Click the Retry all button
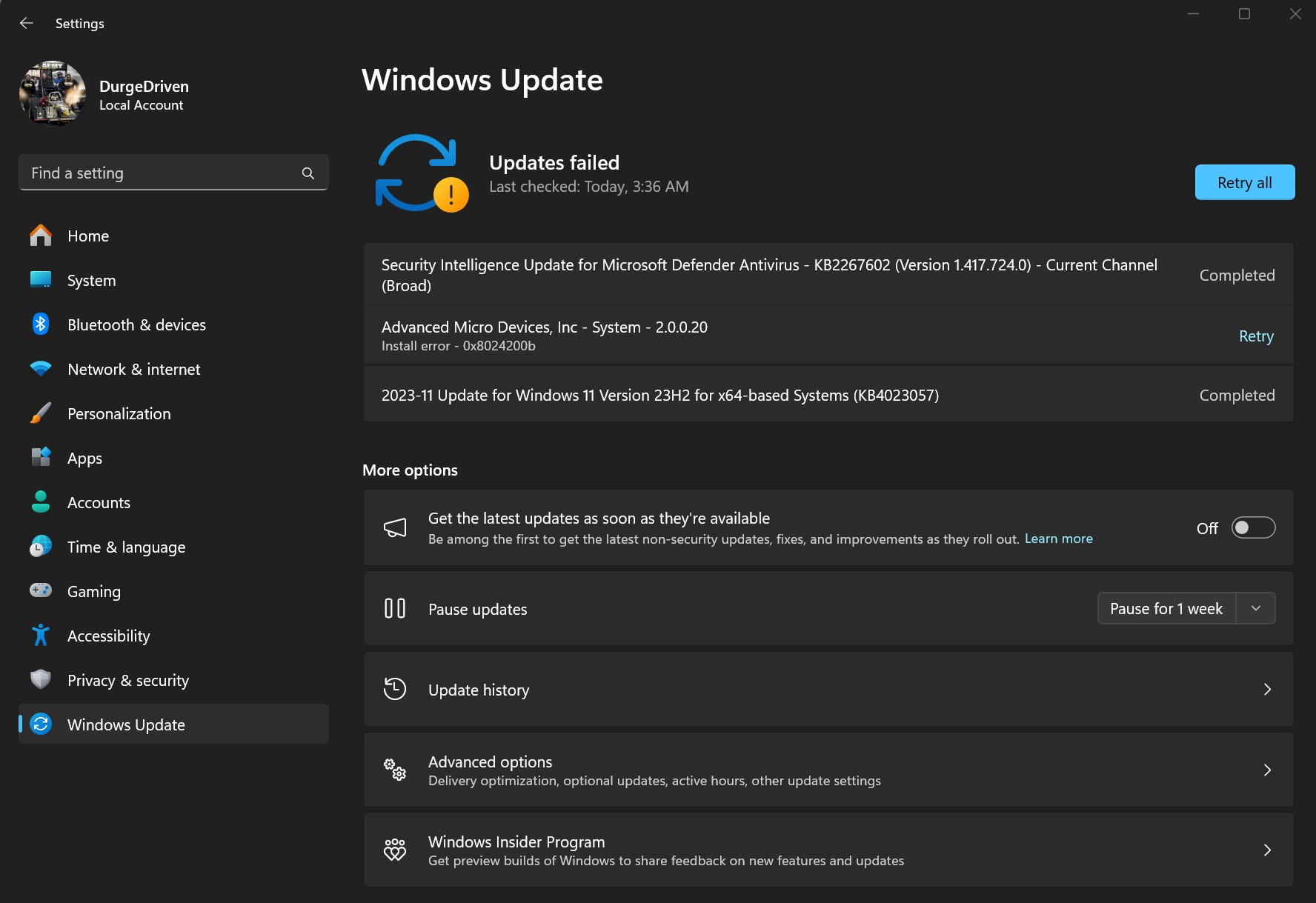This screenshot has width=1316, height=903. (1245, 182)
